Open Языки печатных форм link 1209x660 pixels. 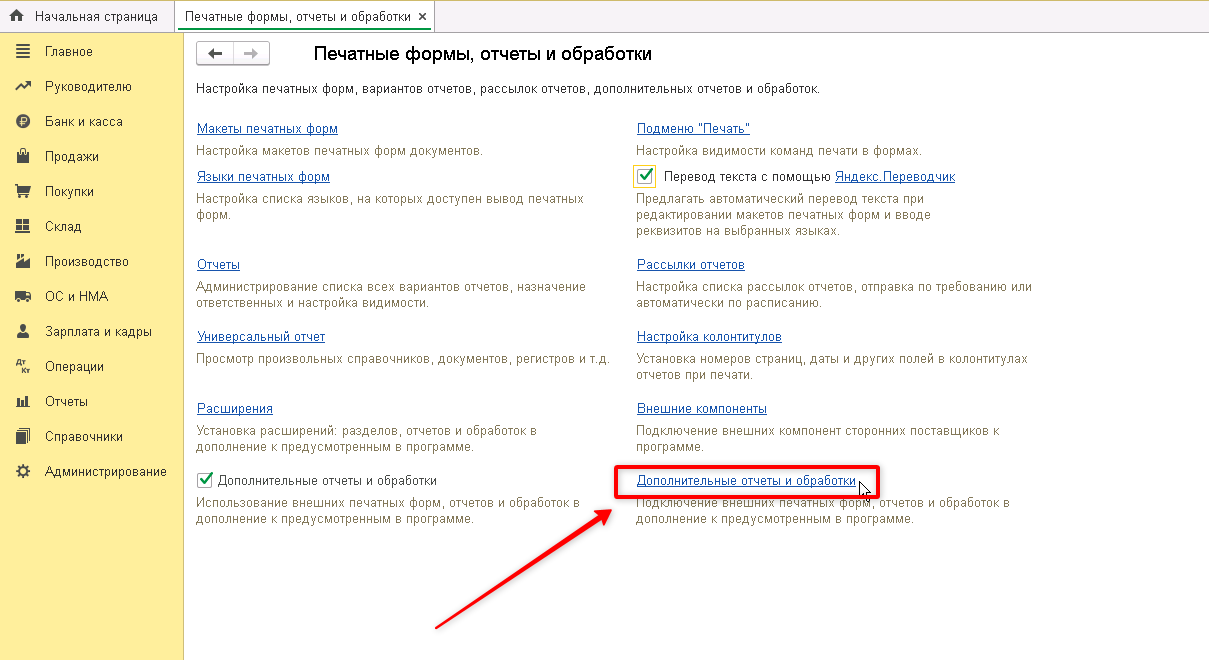pos(263,177)
